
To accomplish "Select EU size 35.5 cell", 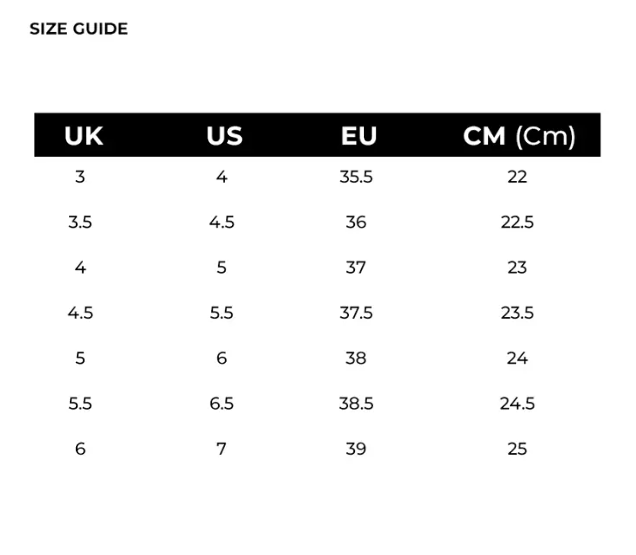I will [356, 177].
